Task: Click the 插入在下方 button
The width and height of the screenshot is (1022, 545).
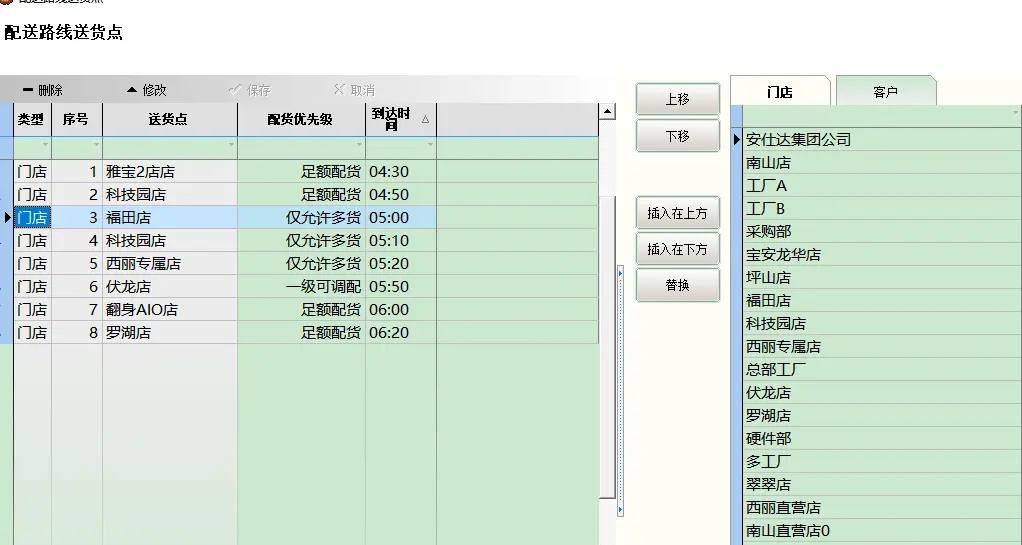Action: (x=678, y=248)
